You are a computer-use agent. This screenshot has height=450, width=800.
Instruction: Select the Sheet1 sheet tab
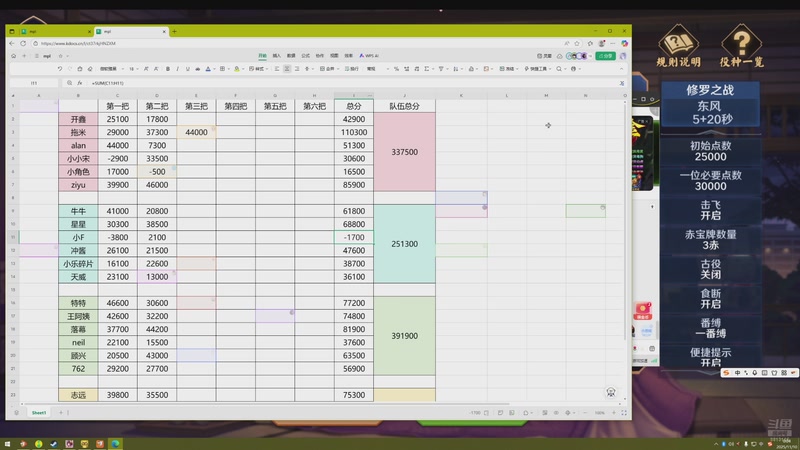[x=39, y=412]
